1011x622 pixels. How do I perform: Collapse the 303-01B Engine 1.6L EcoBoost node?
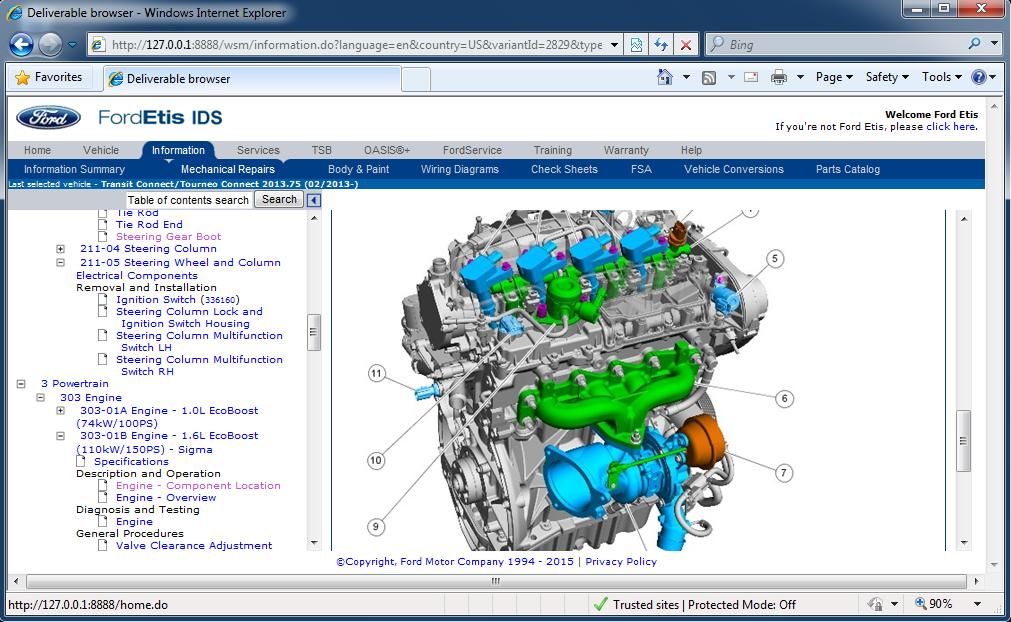(x=60, y=436)
